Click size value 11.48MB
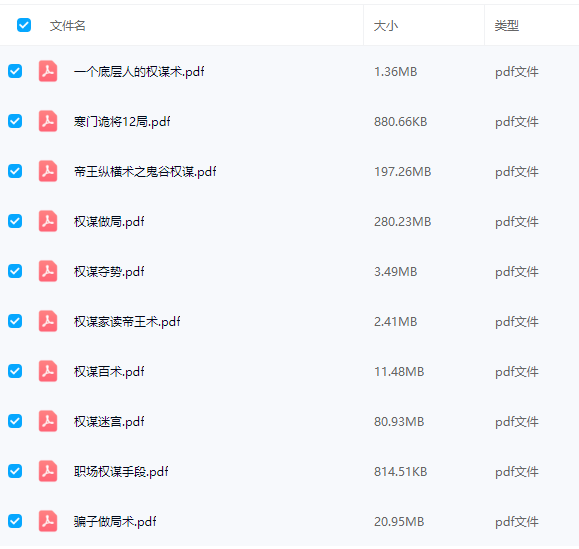The height and width of the screenshot is (549, 579). 399,371
